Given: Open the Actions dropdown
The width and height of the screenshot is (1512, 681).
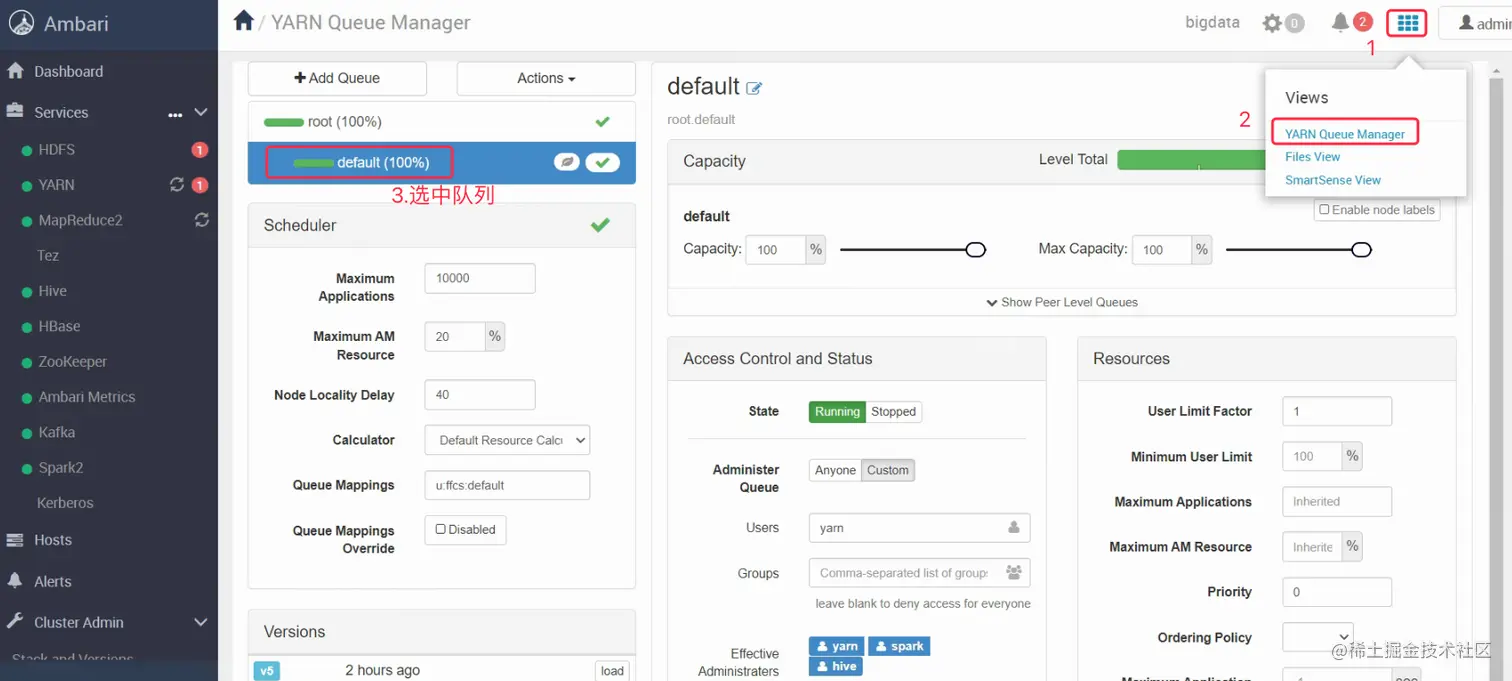Looking at the screenshot, I should (546, 78).
